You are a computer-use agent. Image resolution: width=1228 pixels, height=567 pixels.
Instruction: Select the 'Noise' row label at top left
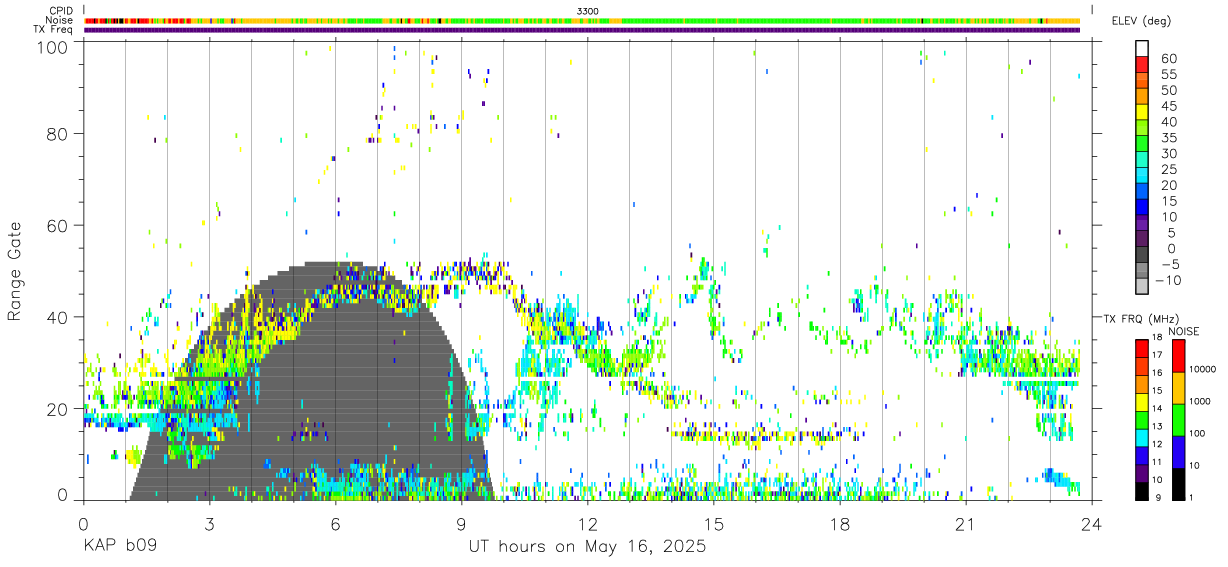(60, 20)
